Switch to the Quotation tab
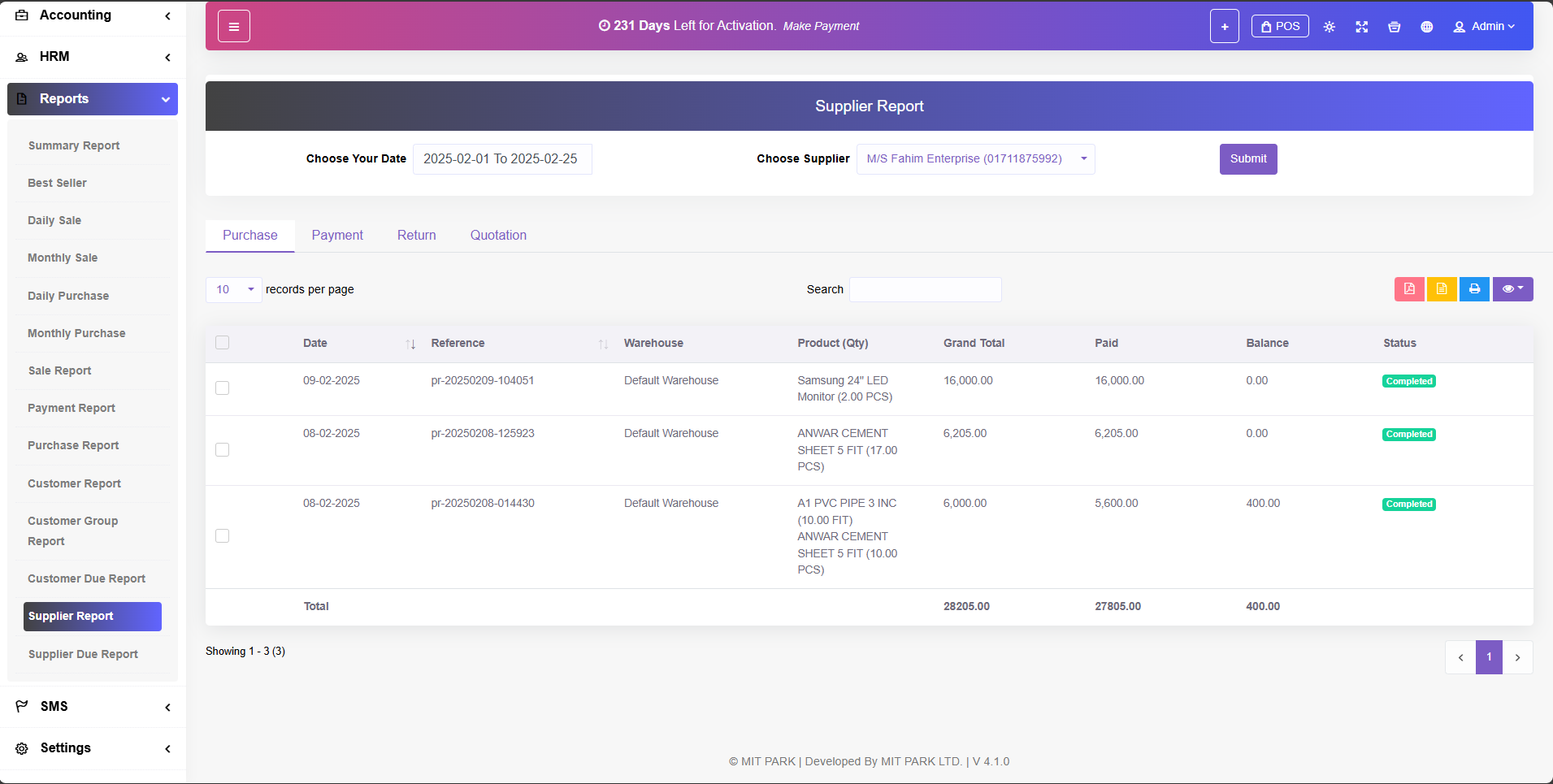Screen dimensions: 1553x784 498,236
